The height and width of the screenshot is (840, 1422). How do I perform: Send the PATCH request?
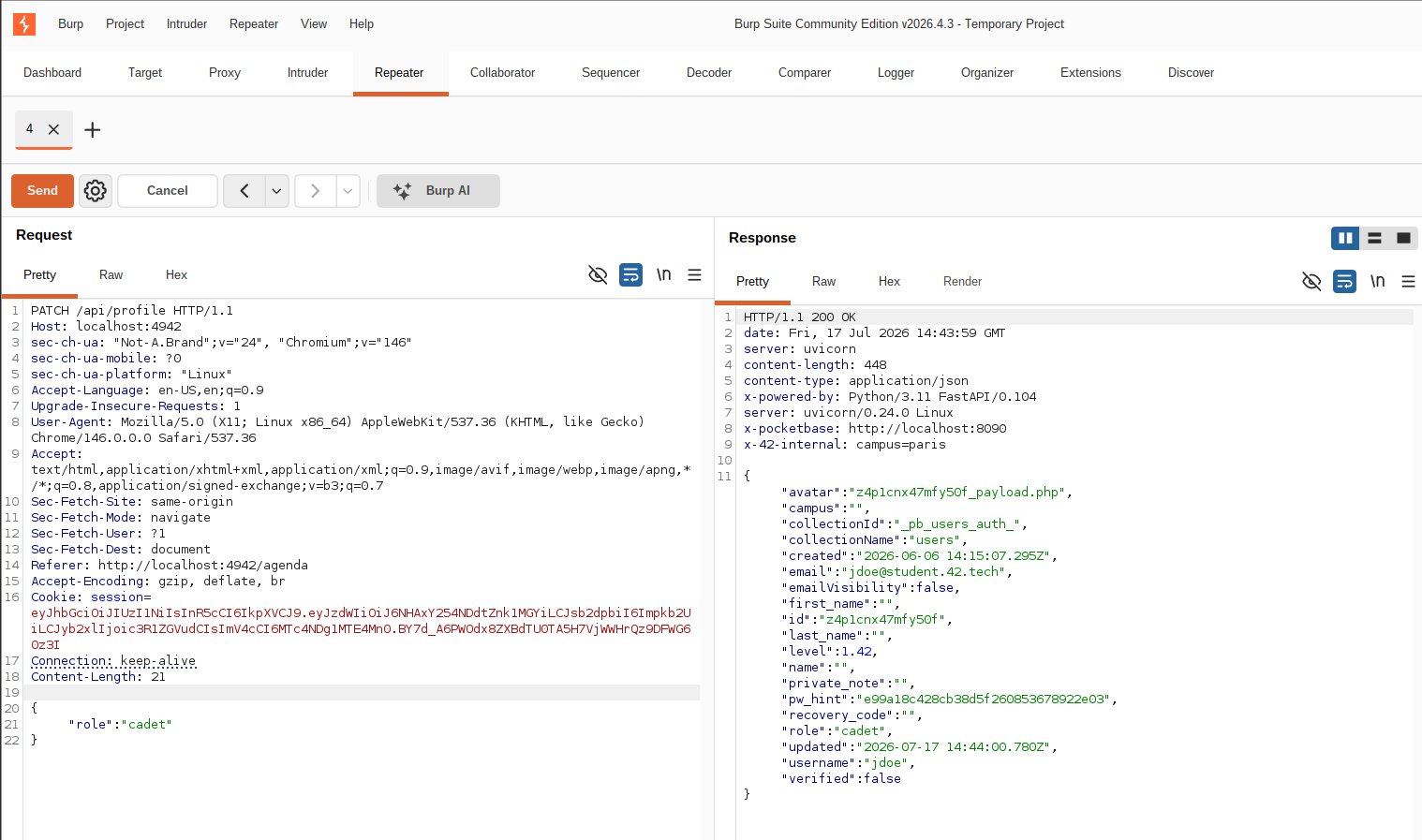point(42,191)
